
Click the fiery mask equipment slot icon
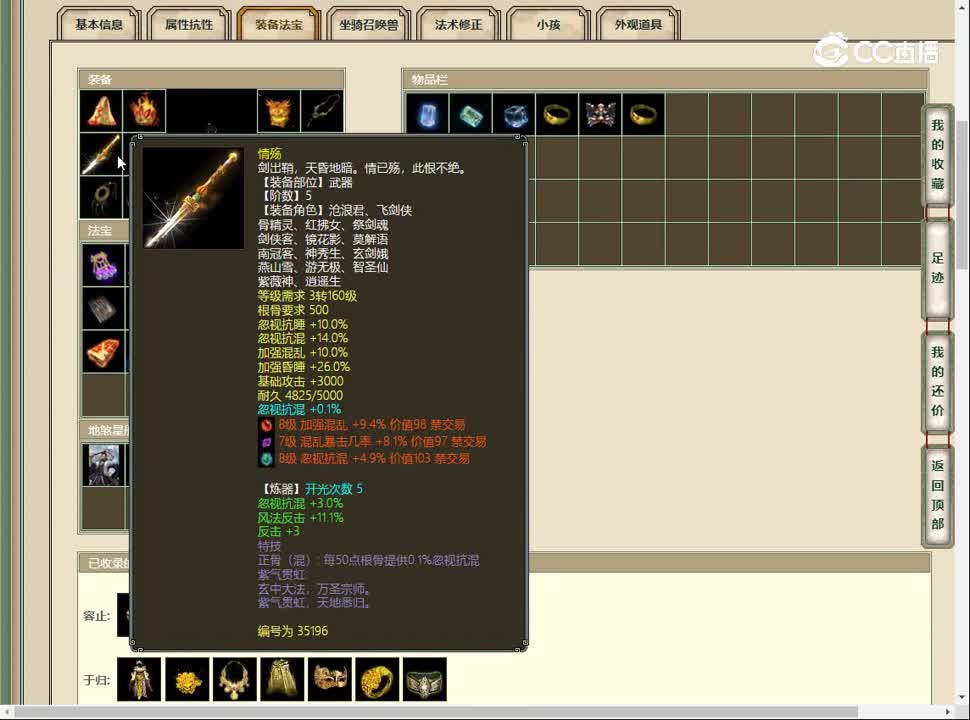tap(278, 112)
